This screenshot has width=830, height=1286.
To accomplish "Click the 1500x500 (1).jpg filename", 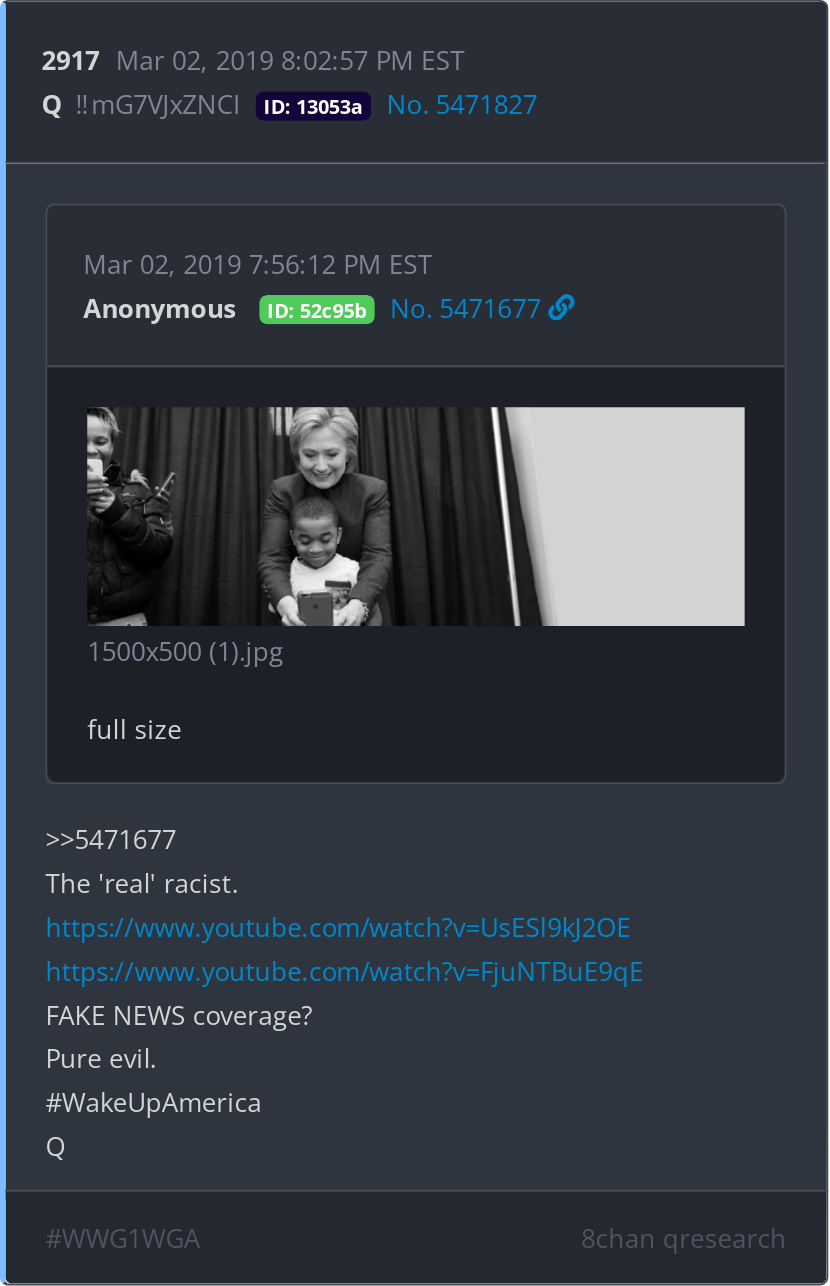I will 185,653.
